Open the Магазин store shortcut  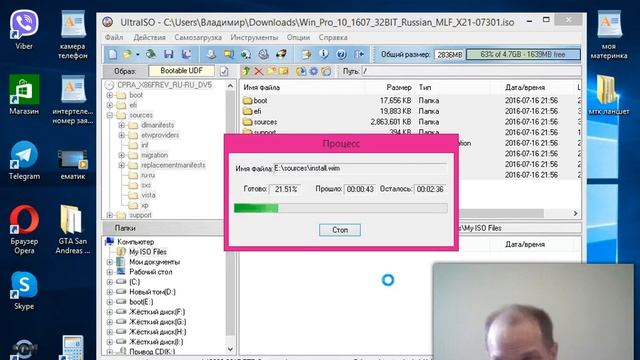[24, 95]
